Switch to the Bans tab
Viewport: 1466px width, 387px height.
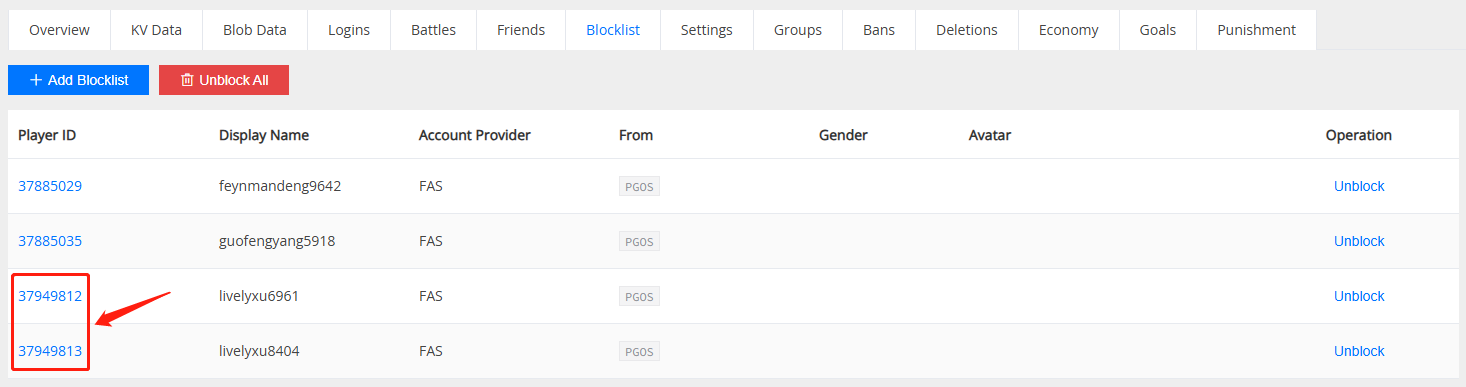point(879,30)
